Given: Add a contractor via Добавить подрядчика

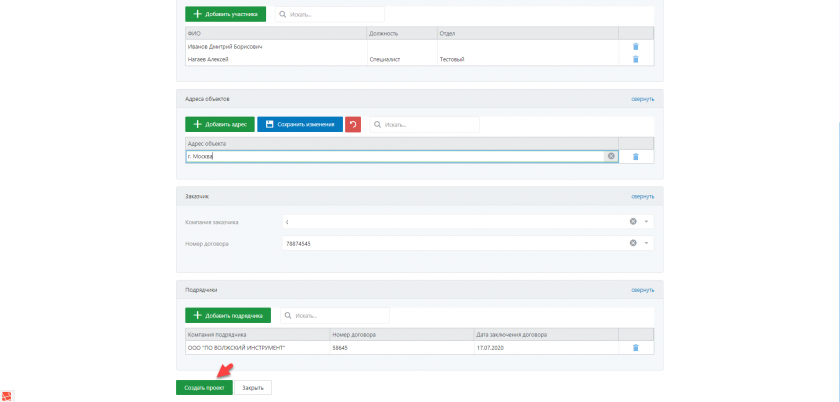Looking at the screenshot, I should [x=228, y=315].
